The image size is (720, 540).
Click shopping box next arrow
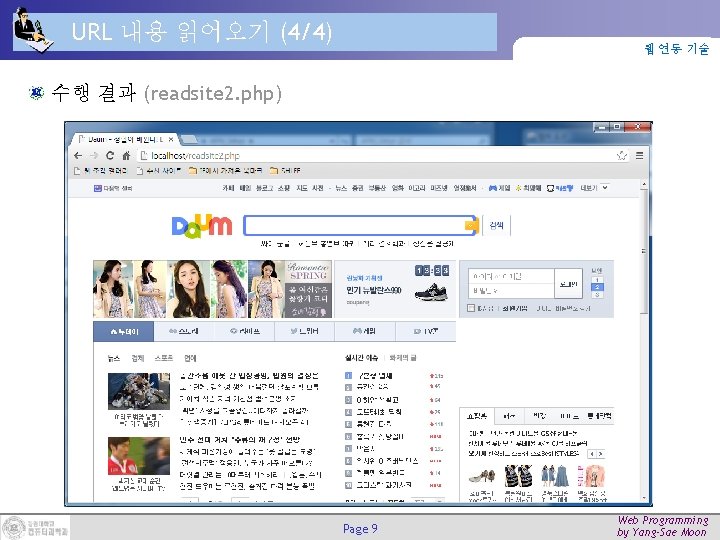click(x=600, y=454)
